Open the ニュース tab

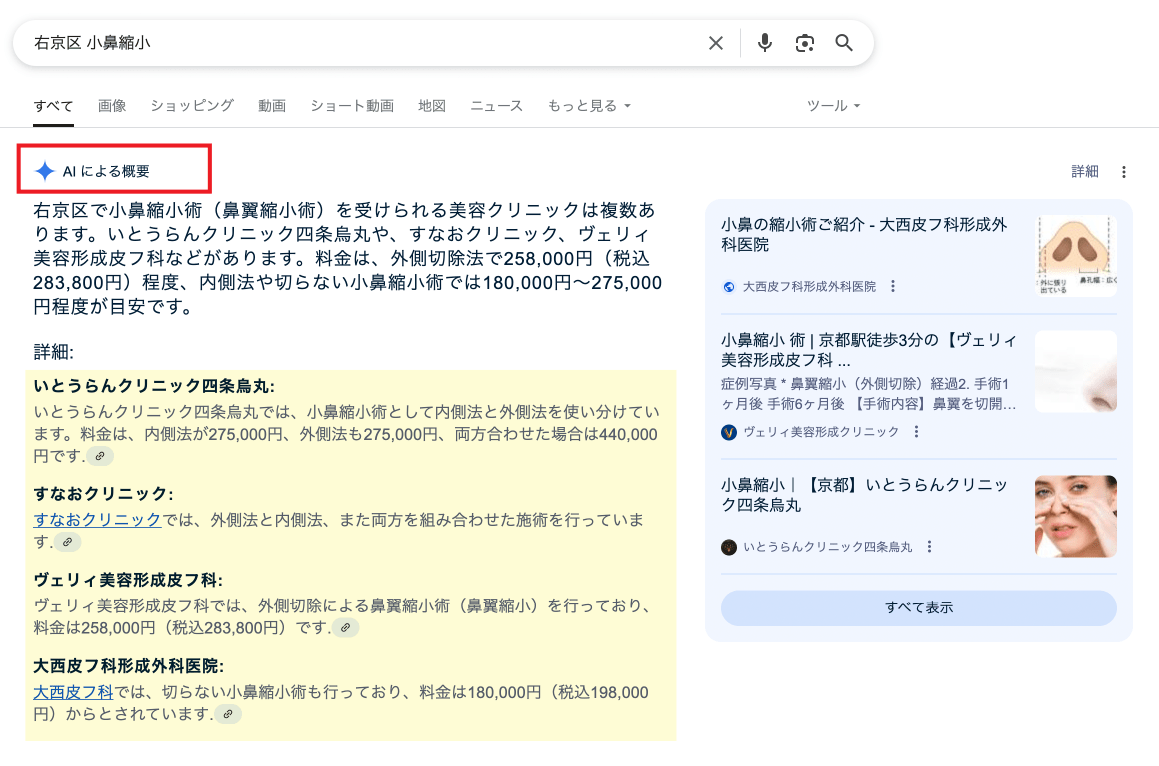(497, 106)
